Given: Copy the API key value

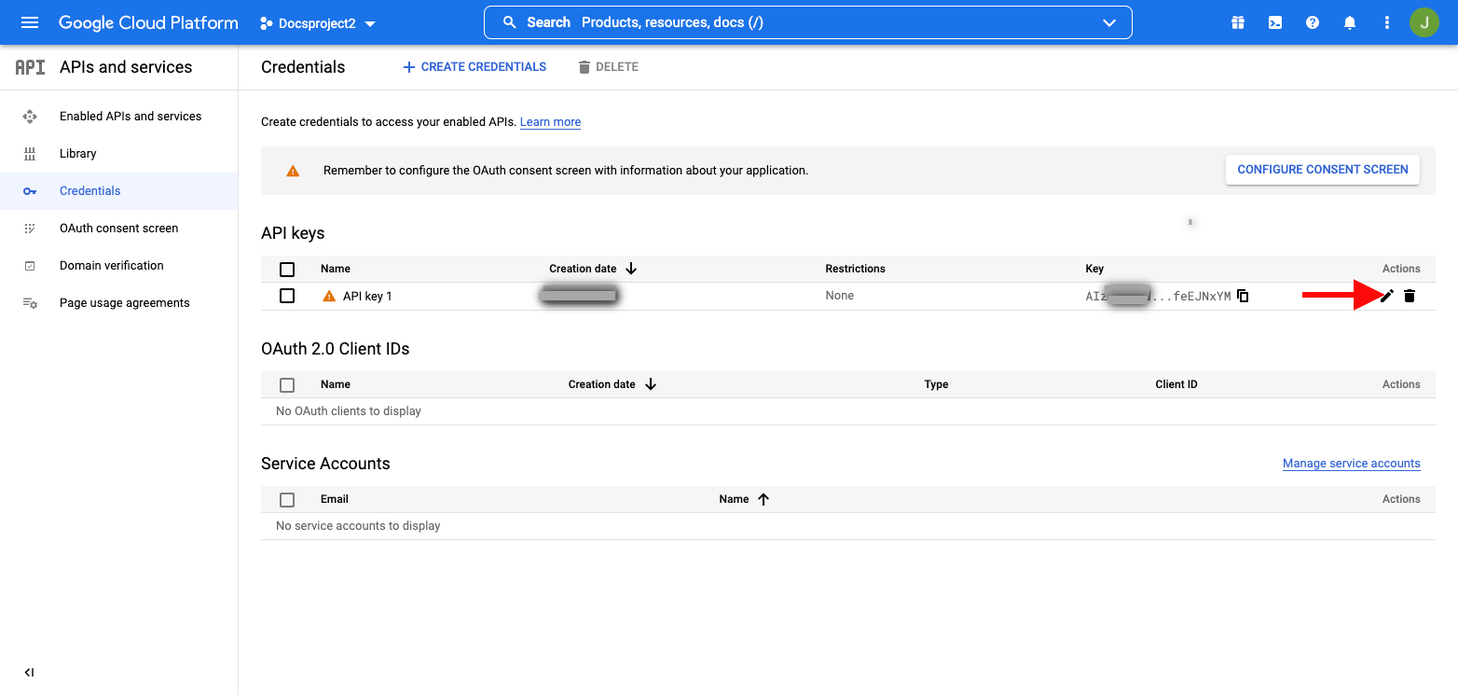Looking at the screenshot, I should click(1242, 295).
